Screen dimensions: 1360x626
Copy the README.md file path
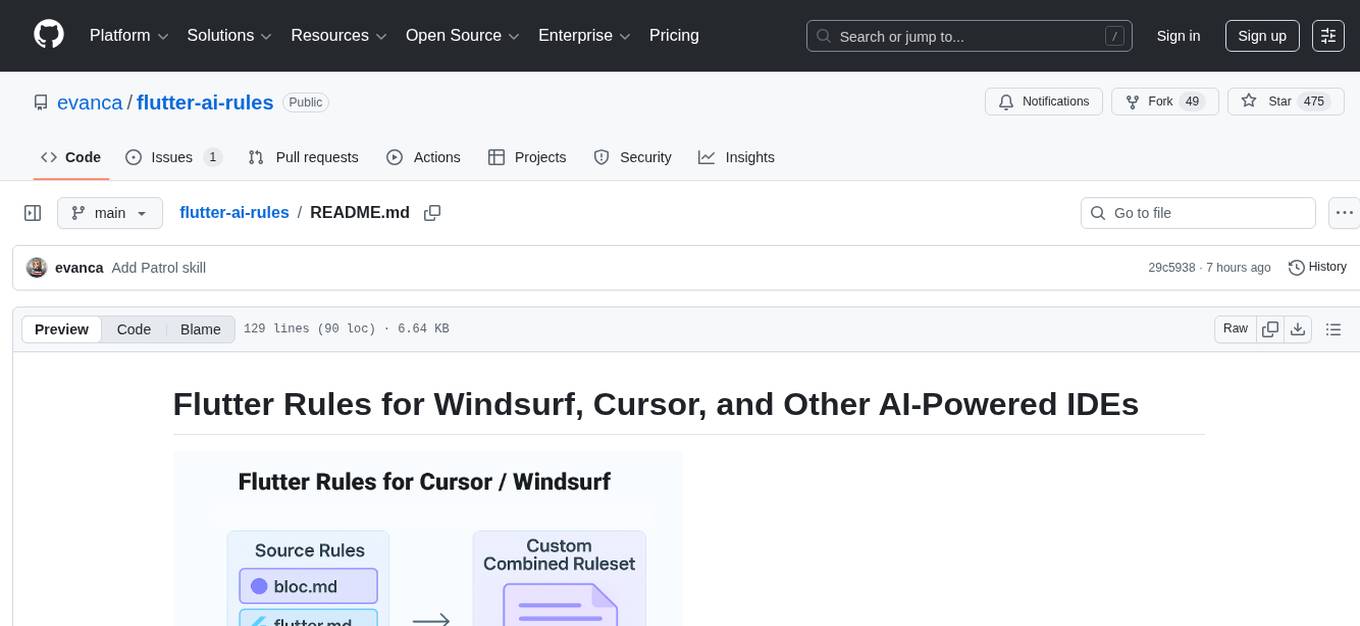coord(432,213)
